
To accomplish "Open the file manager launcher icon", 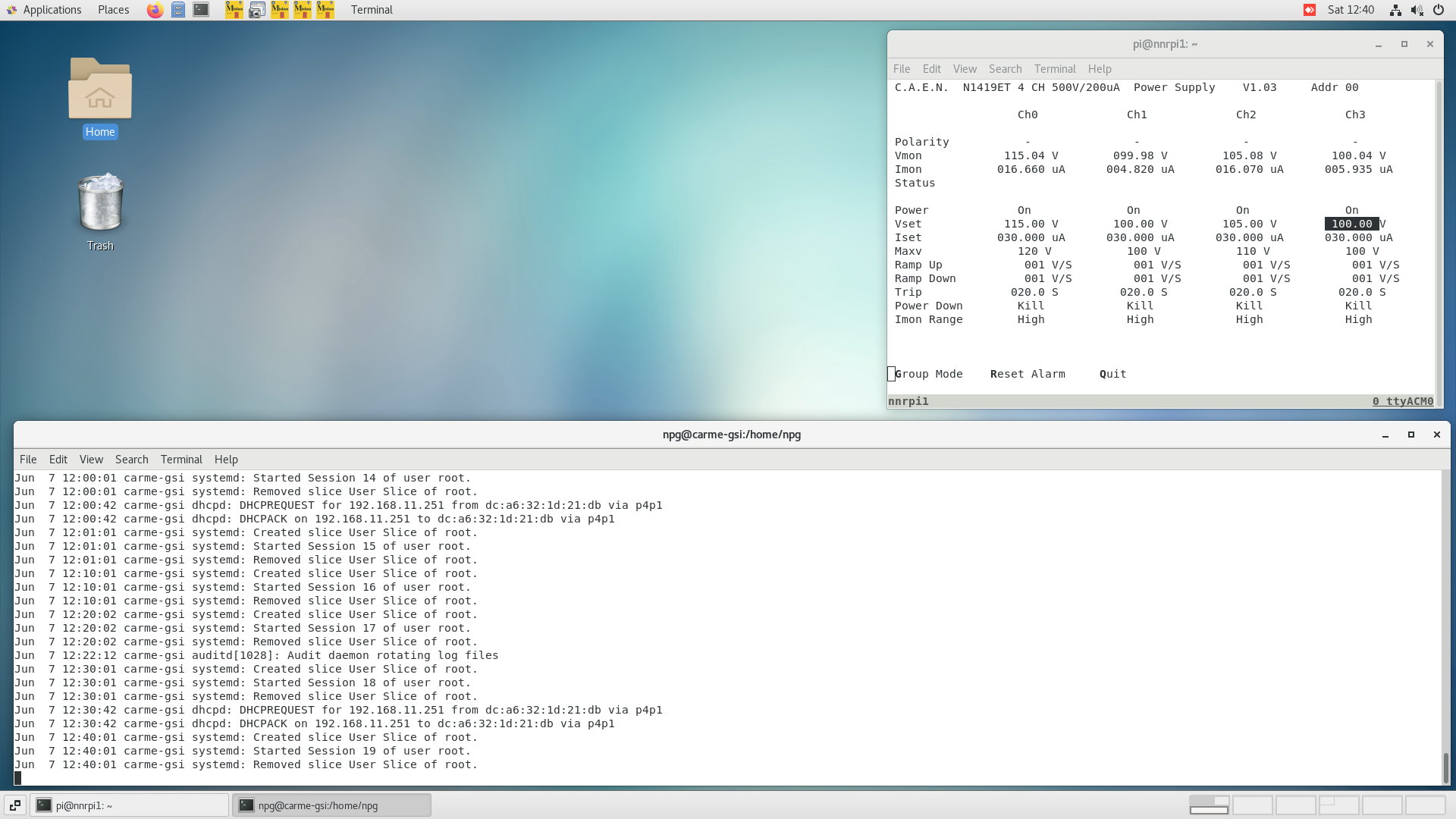I will point(178,10).
